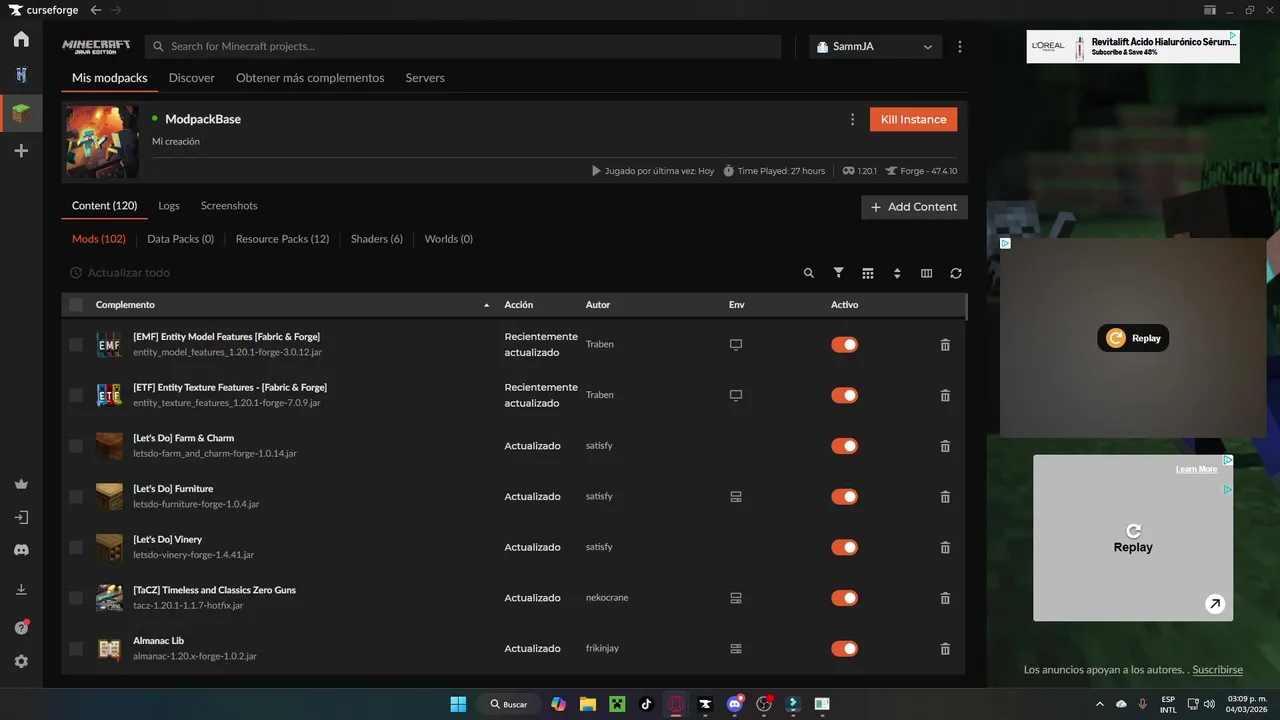This screenshot has width=1280, height=720.
Task: Open the filter funnel icon
Action: (x=838, y=273)
